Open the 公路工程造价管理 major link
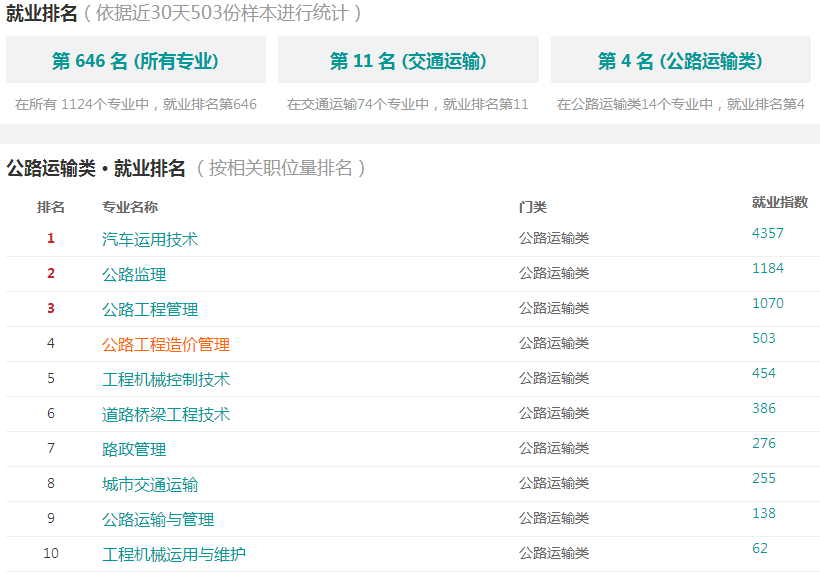820x575 pixels. [x=166, y=344]
